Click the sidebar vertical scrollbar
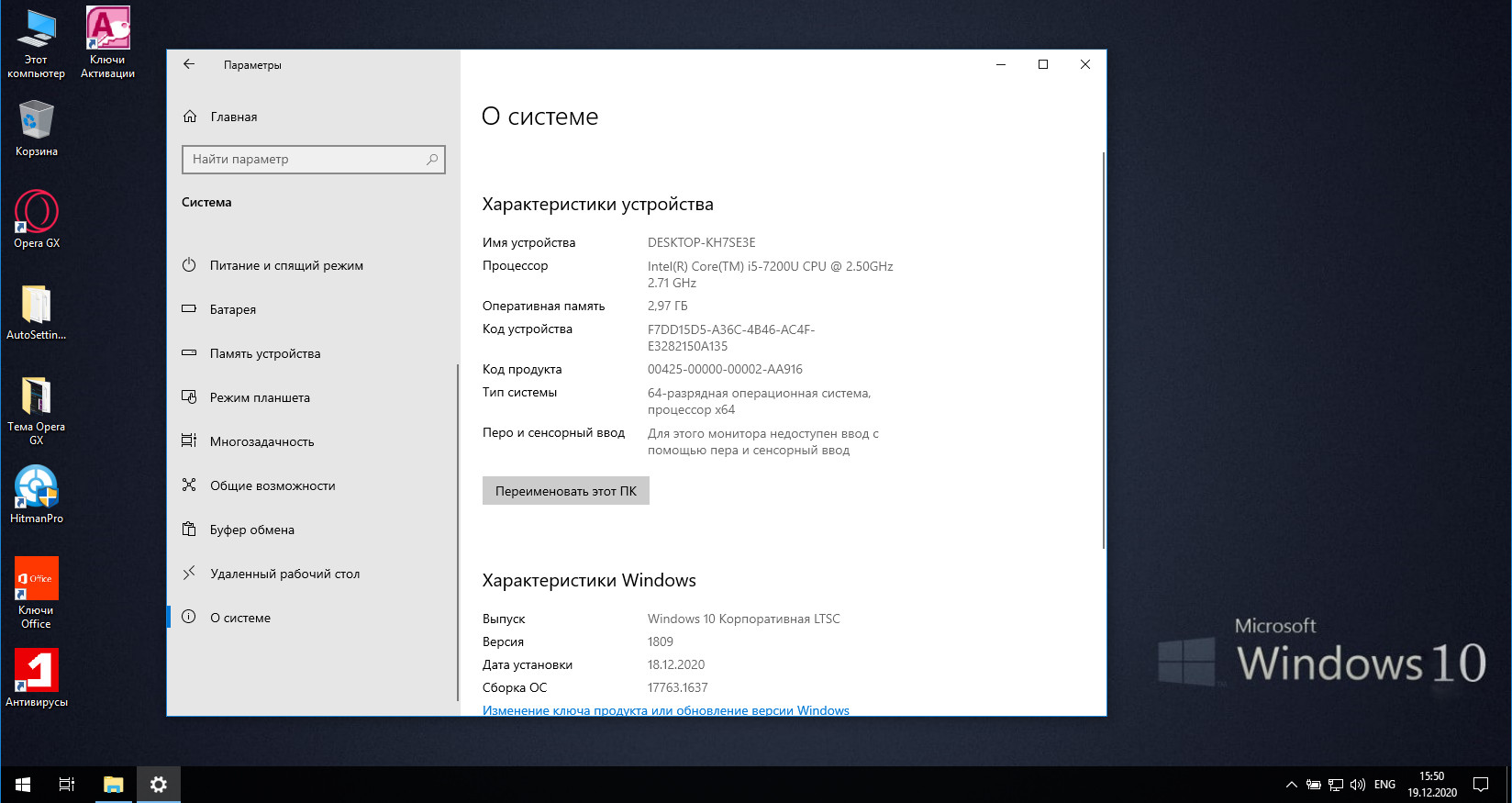This screenshot has width=1512, height=803. coord(457,532)
